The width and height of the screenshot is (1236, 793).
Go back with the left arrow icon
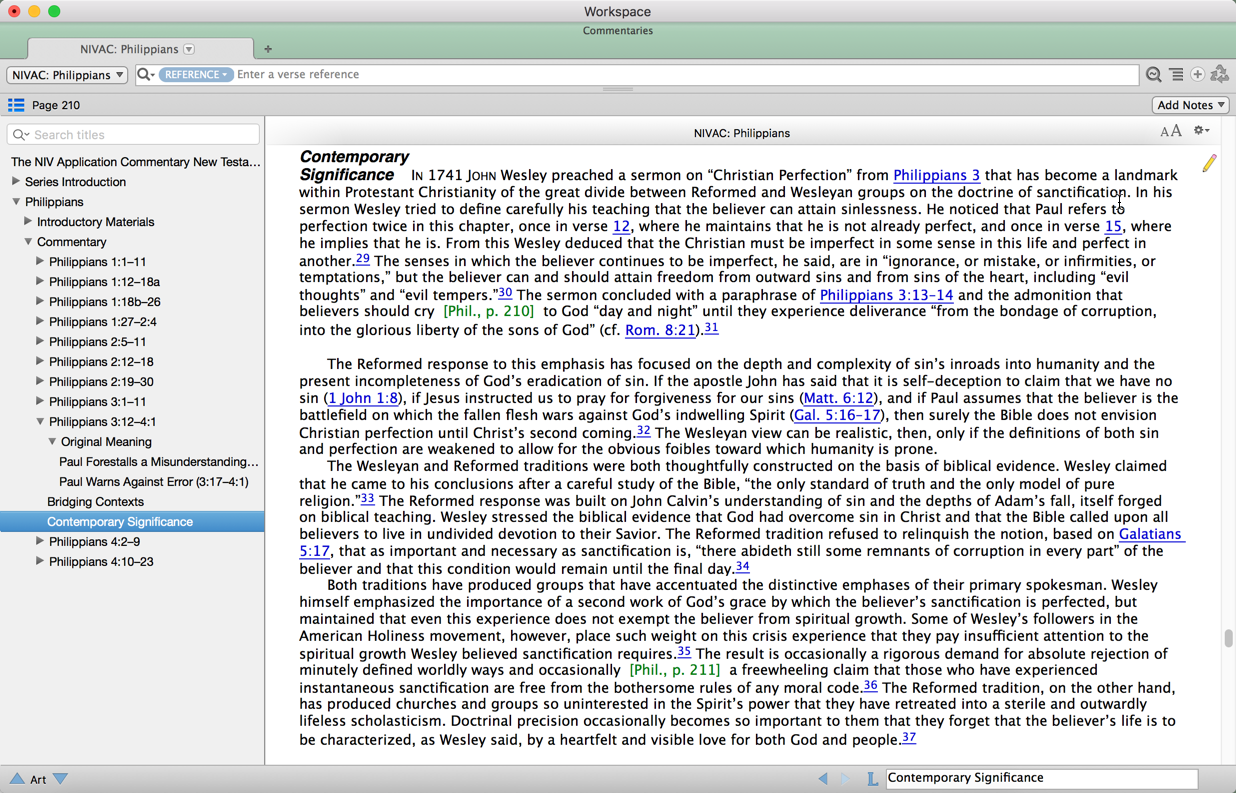(x=823, y=778)
